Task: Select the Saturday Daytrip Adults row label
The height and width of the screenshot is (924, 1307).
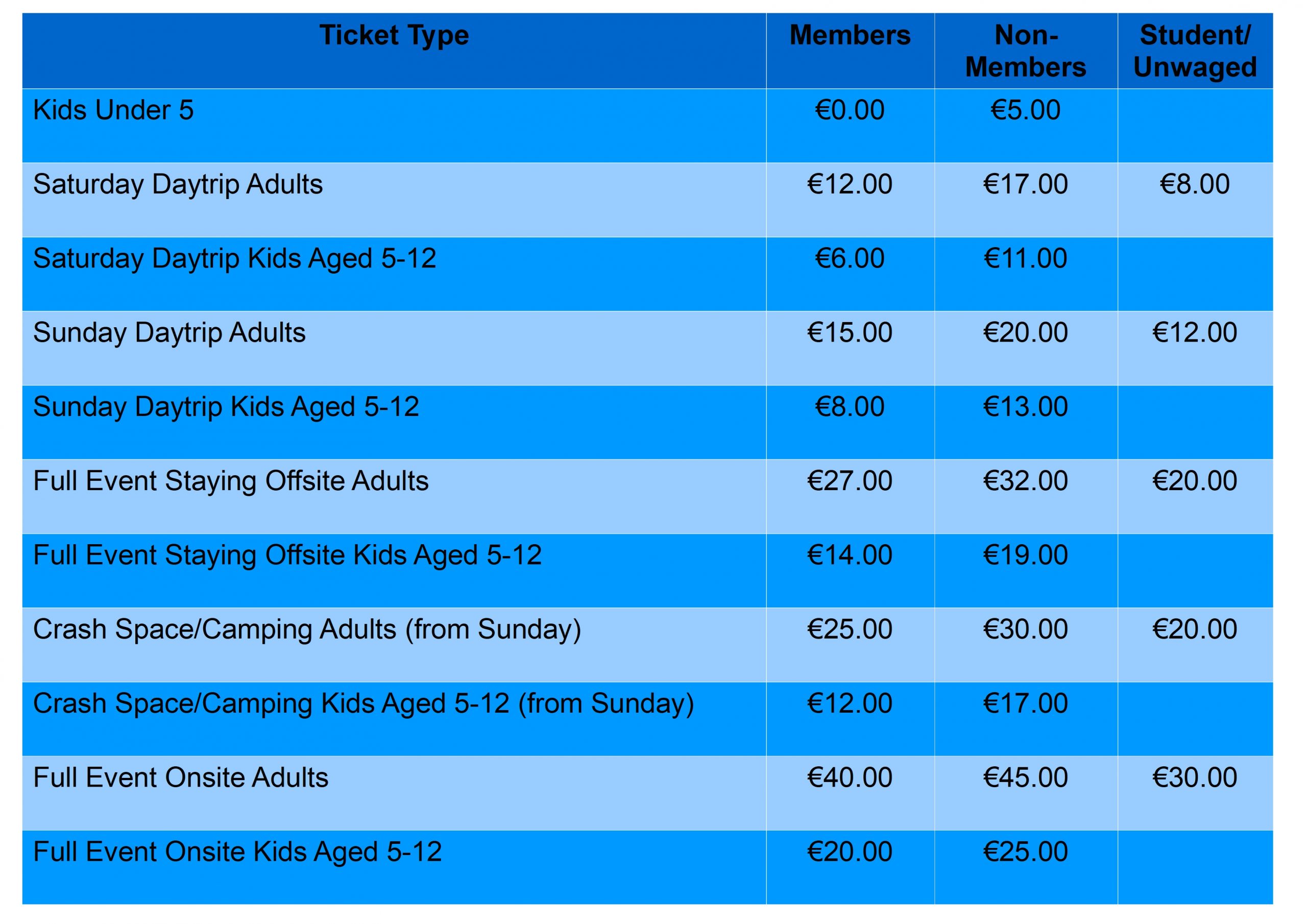Action: click(x=178, y=185)
